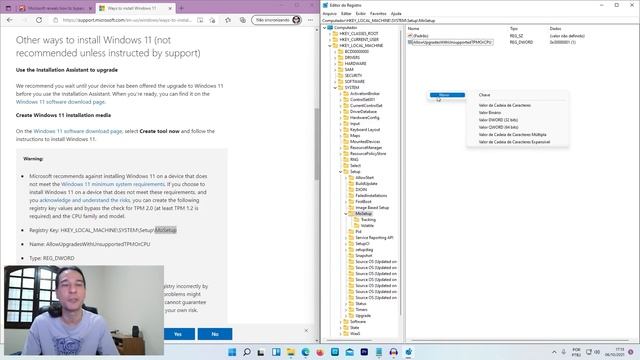Viewport: 640px width, 360px height.
Task: Open the Arquivo menu in Registry Editor
Action: [329, 13]
